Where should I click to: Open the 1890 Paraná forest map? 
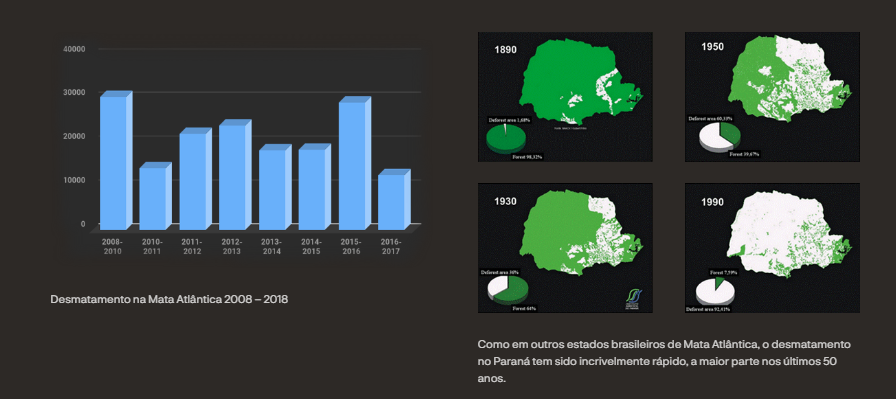(x=565, y=97)
